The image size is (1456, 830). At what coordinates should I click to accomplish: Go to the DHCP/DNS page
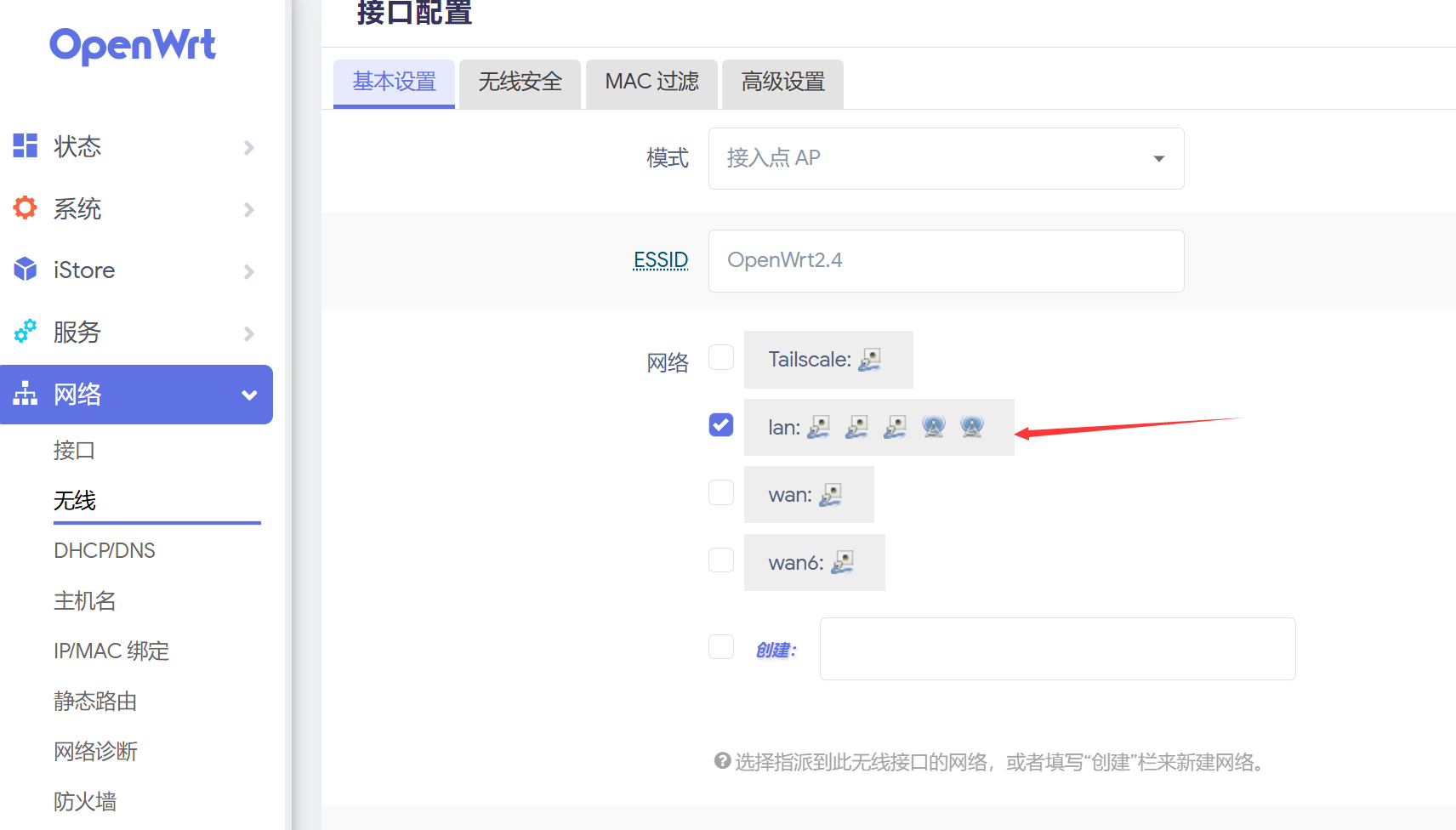(105, 551)
